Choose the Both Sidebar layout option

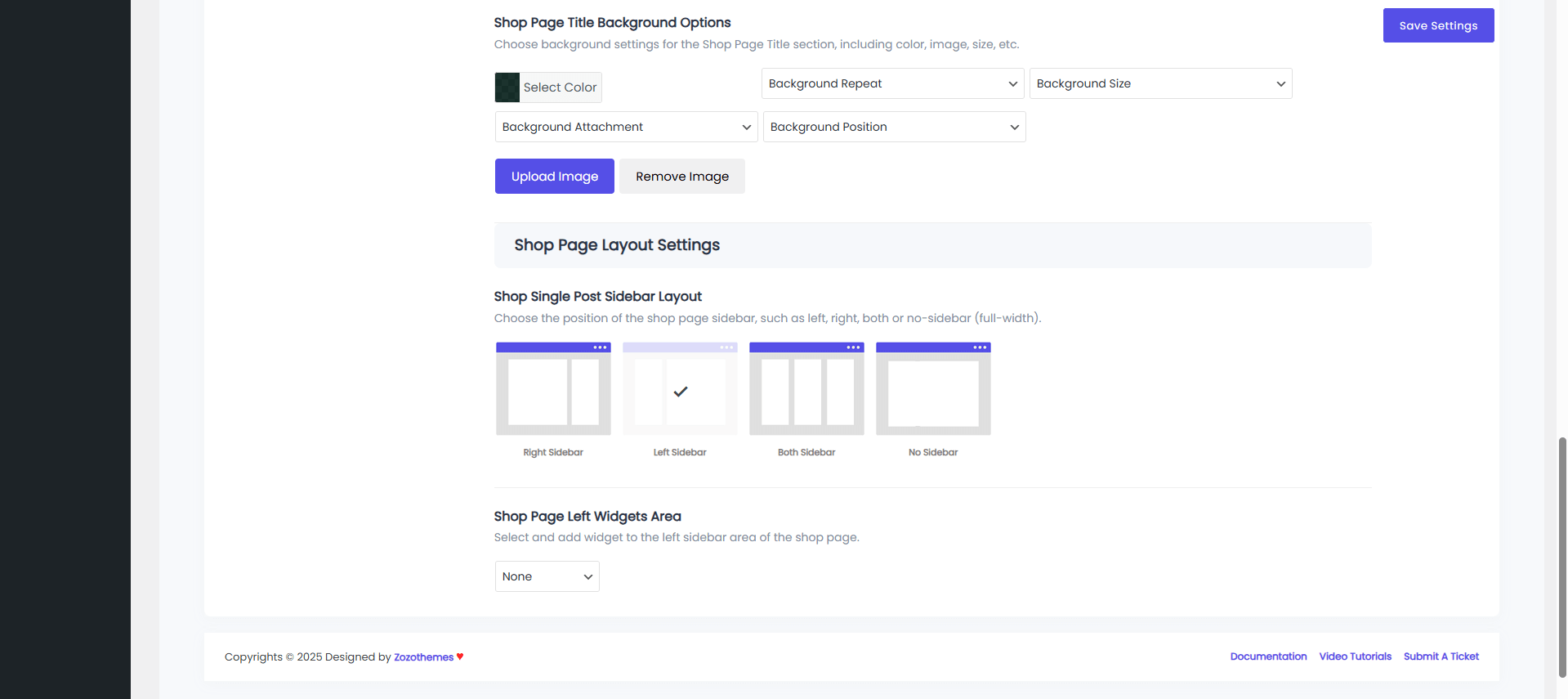(806, 389)
